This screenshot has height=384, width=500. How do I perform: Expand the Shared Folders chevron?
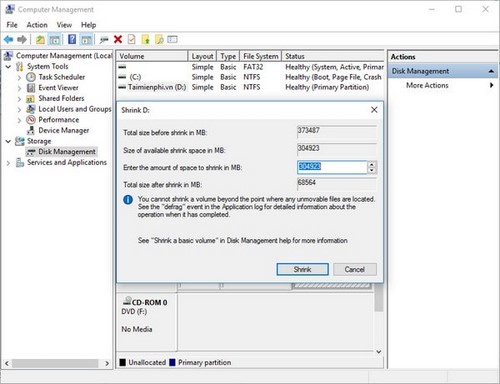[19, 99]
